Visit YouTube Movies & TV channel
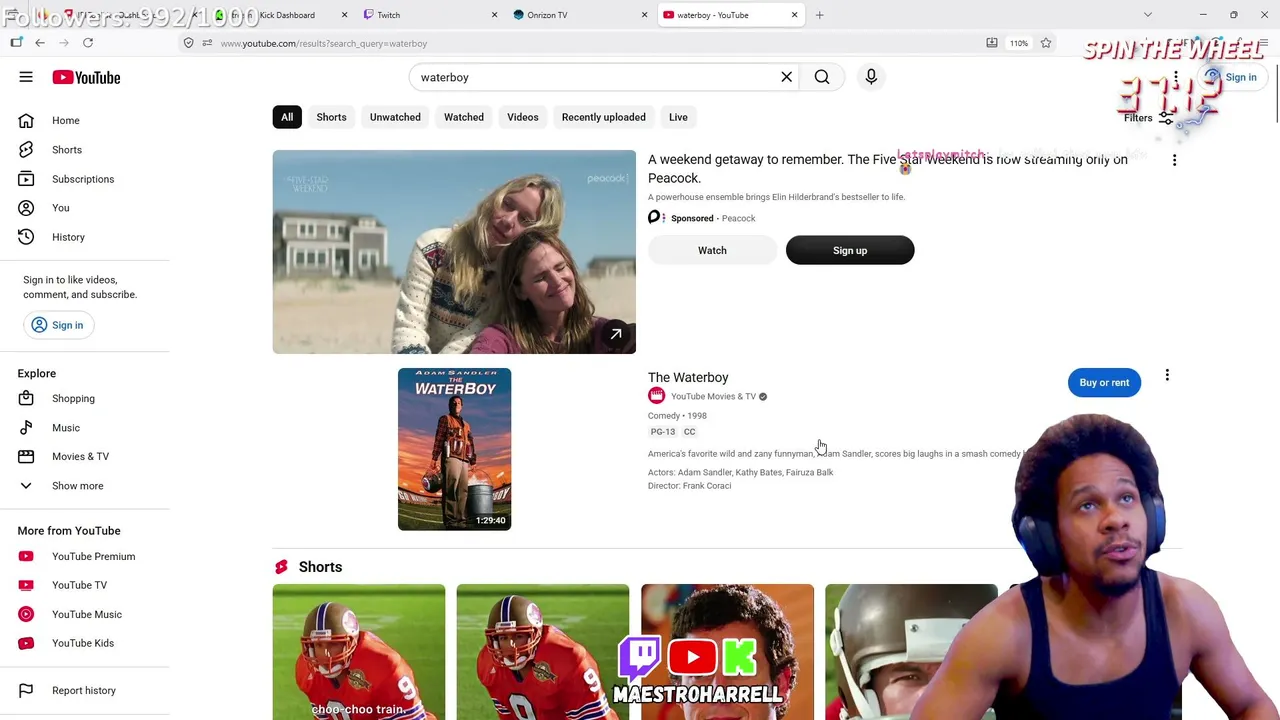 (x=713, y=397)
